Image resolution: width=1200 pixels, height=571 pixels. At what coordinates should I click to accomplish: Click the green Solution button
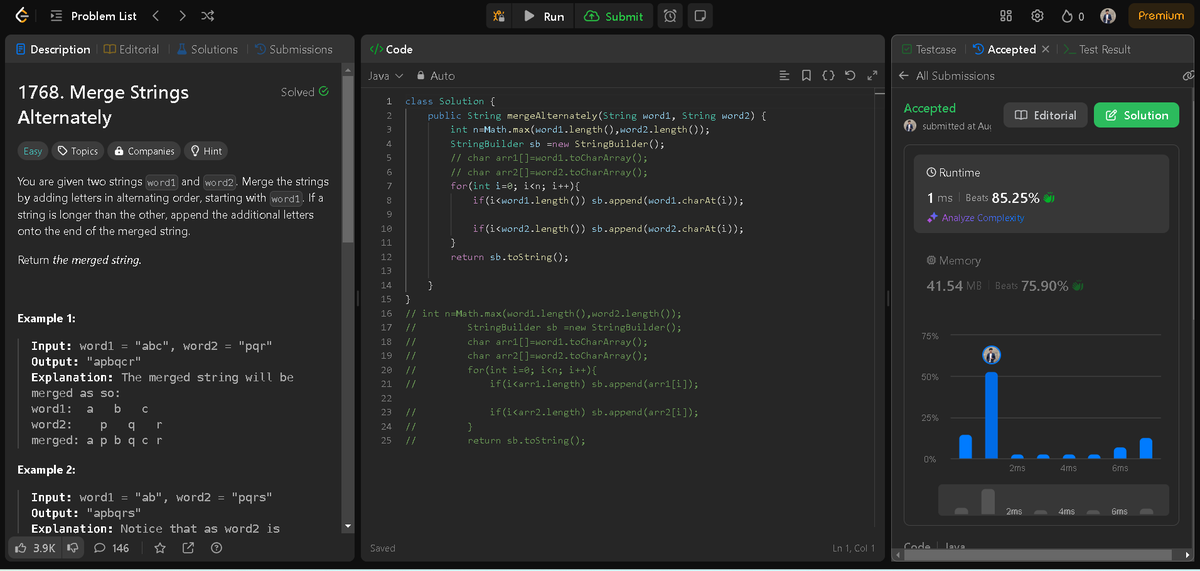point(1136,115)
